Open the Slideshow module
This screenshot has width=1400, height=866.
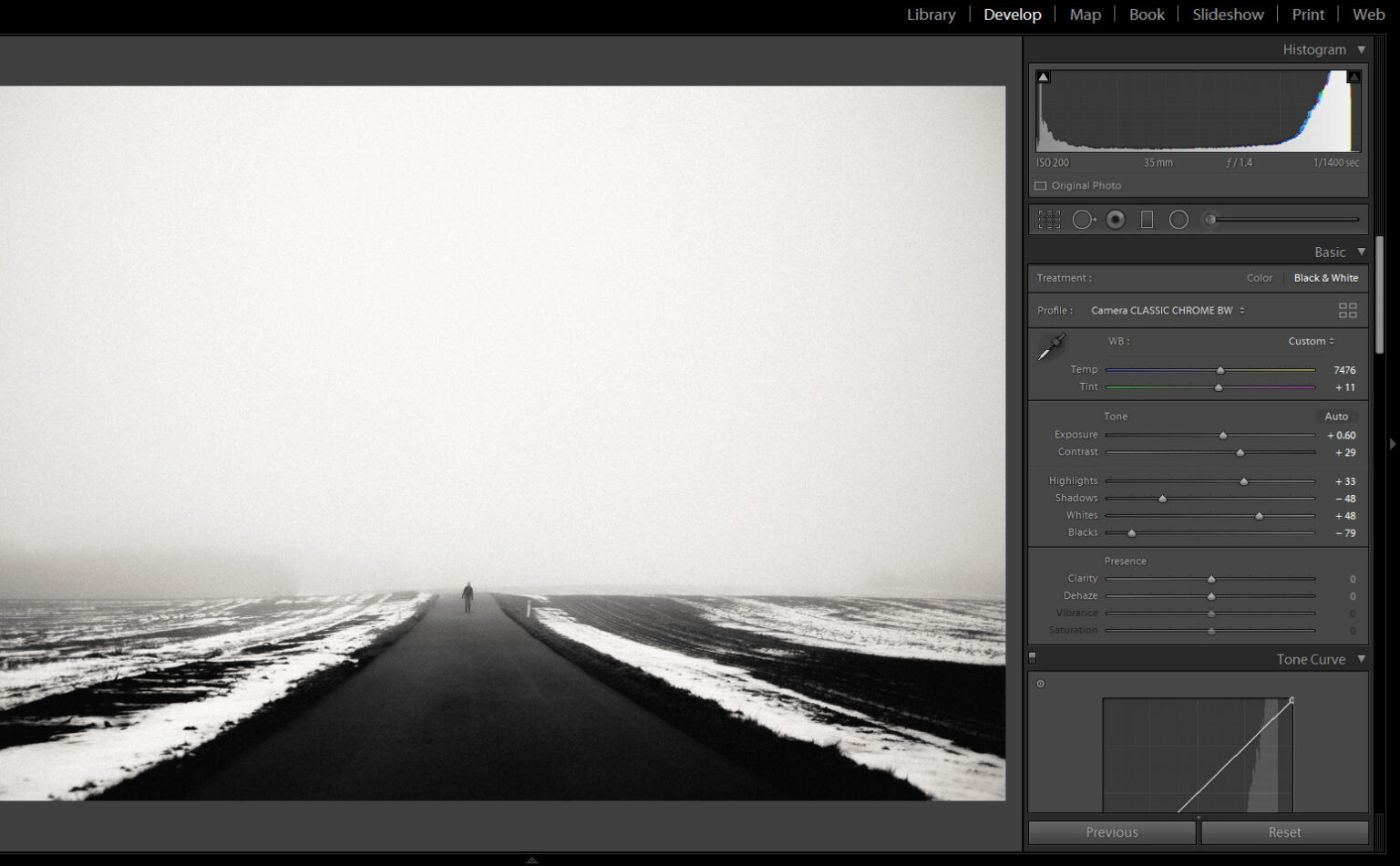1227,15
